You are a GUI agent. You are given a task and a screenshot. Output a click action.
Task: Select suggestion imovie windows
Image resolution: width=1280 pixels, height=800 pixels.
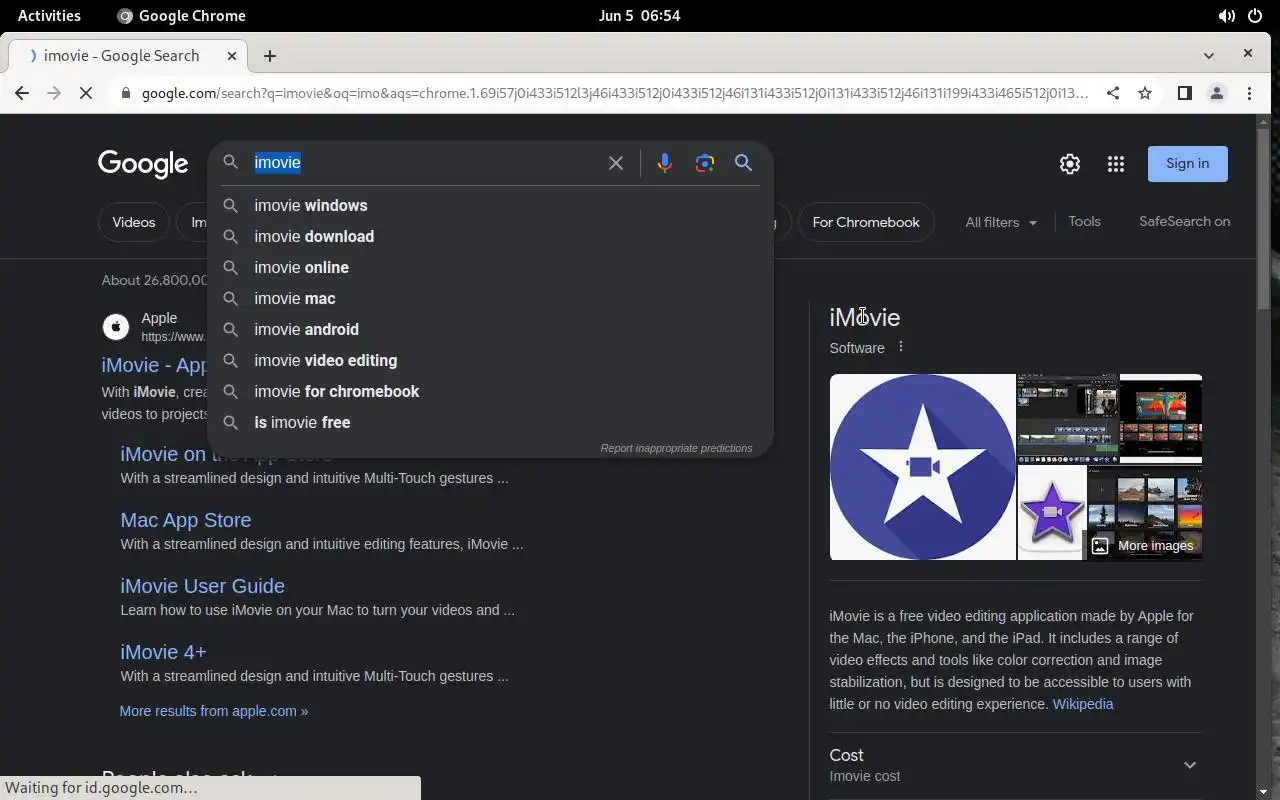490,205
